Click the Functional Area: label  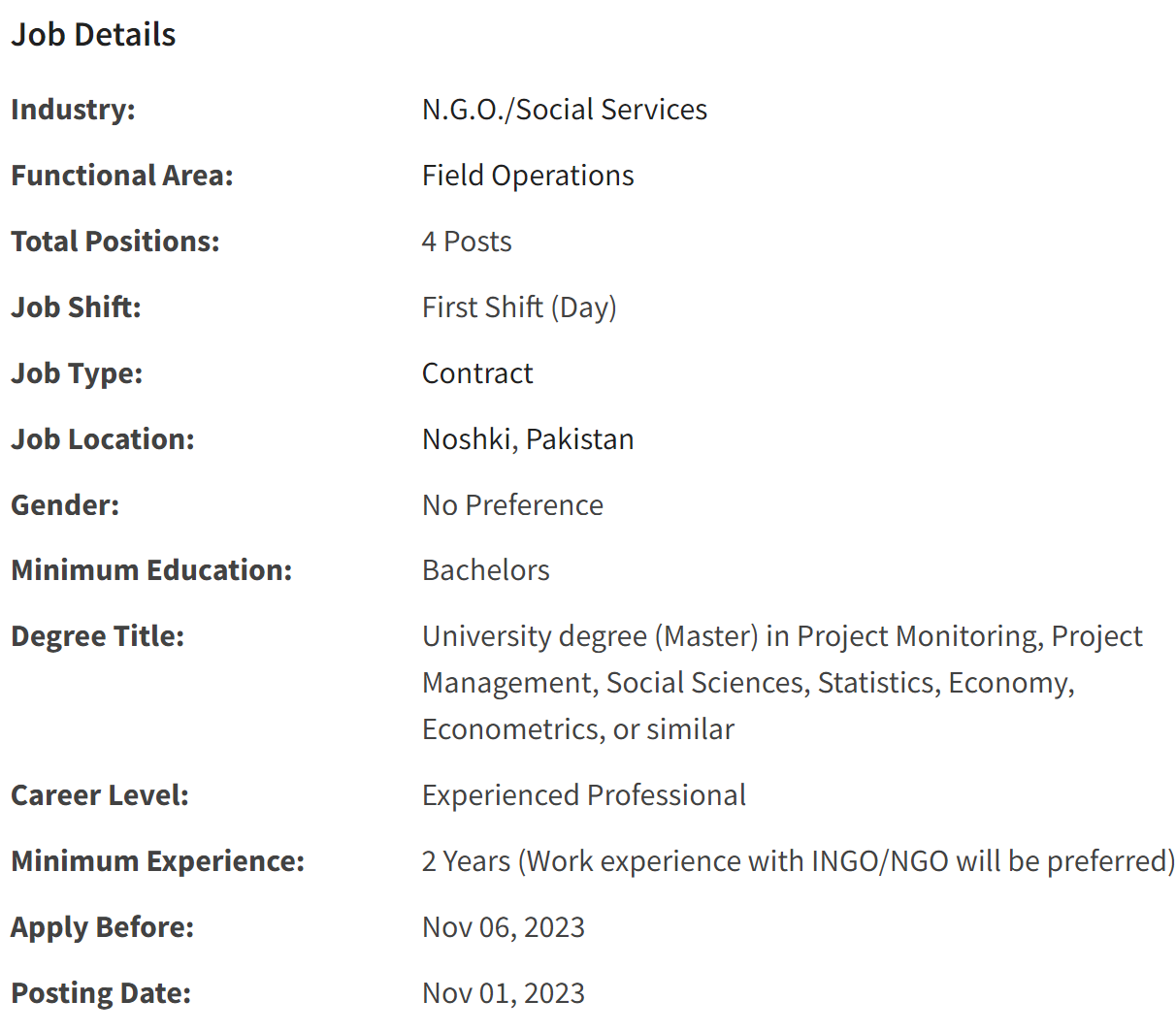pyautogui.click(x=122, y=176)
